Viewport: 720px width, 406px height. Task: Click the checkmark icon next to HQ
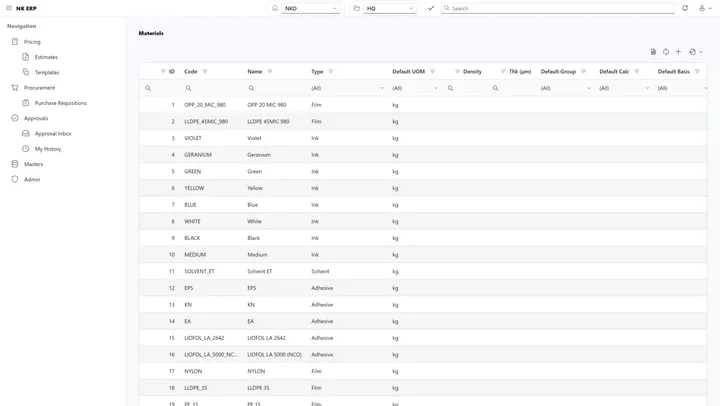(431, 8)
